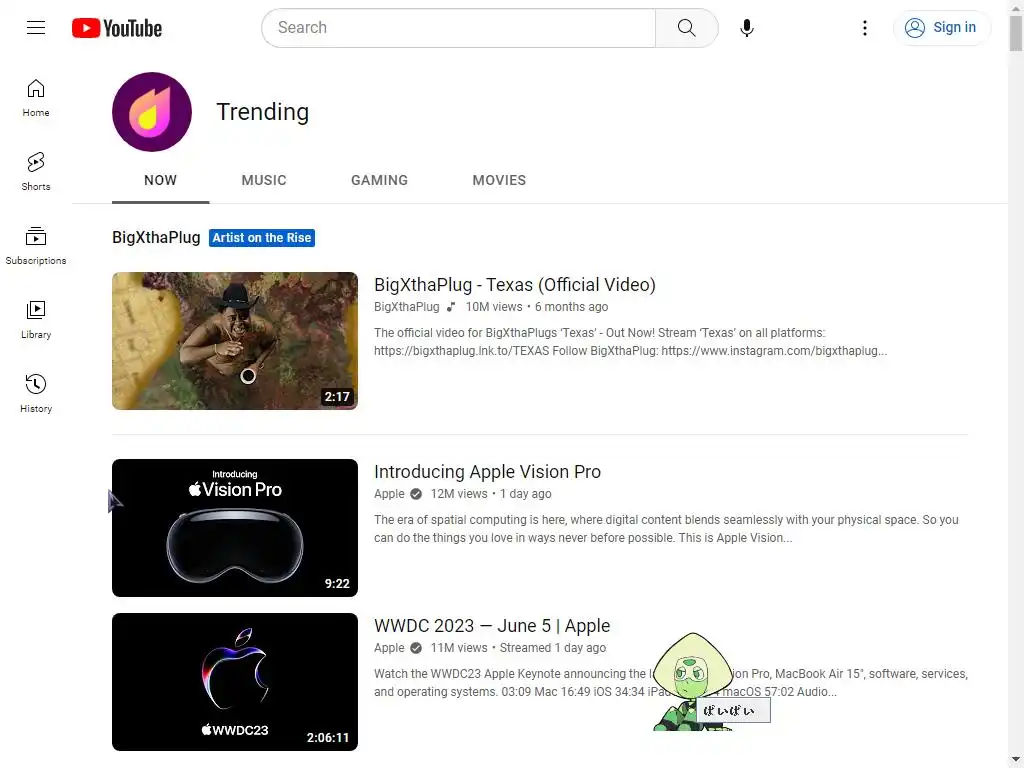This screenshot has height=768, width=1024.
Task: Open Library in the sidebar
Action: click(36, 320)
